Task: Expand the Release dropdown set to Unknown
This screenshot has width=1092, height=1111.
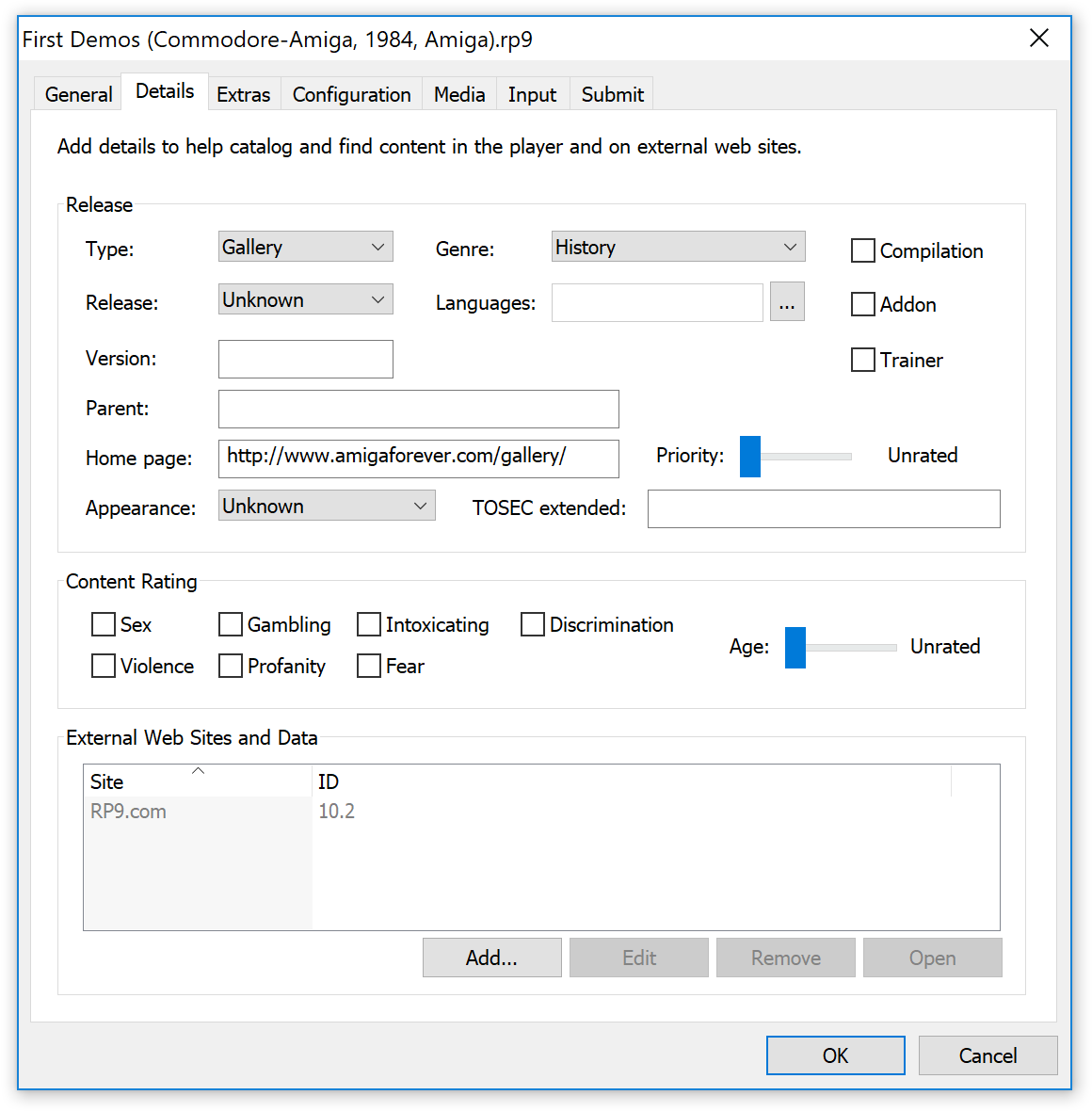Action: pyautogui.click(x=305, y=299)
